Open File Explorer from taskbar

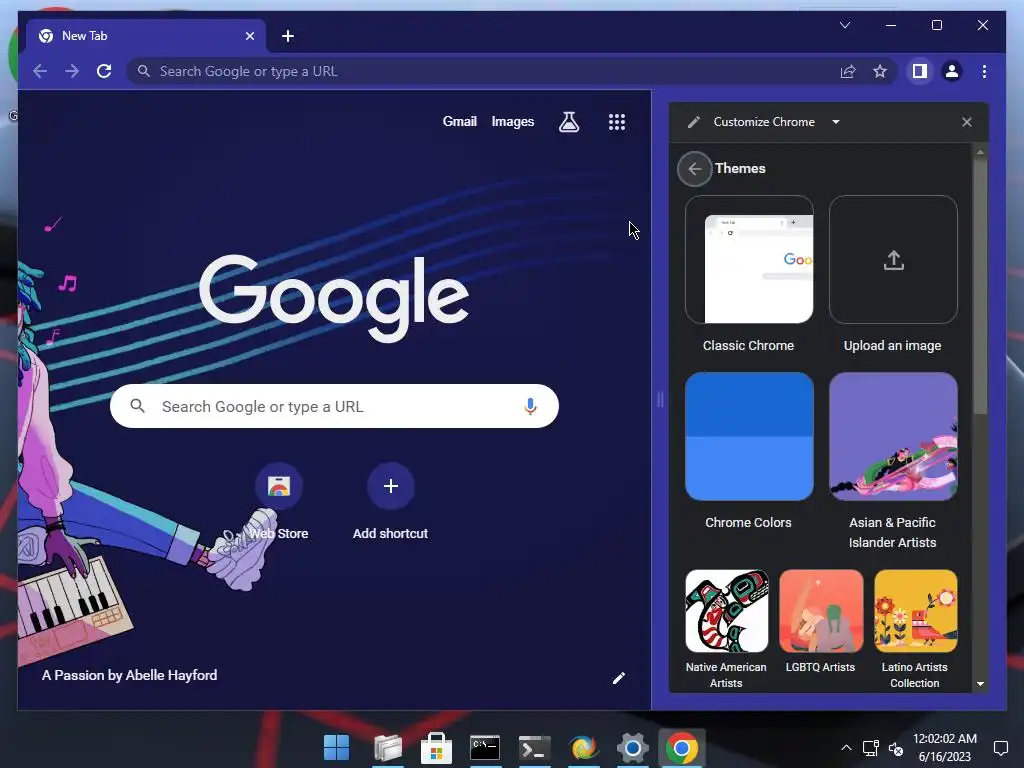388,748
